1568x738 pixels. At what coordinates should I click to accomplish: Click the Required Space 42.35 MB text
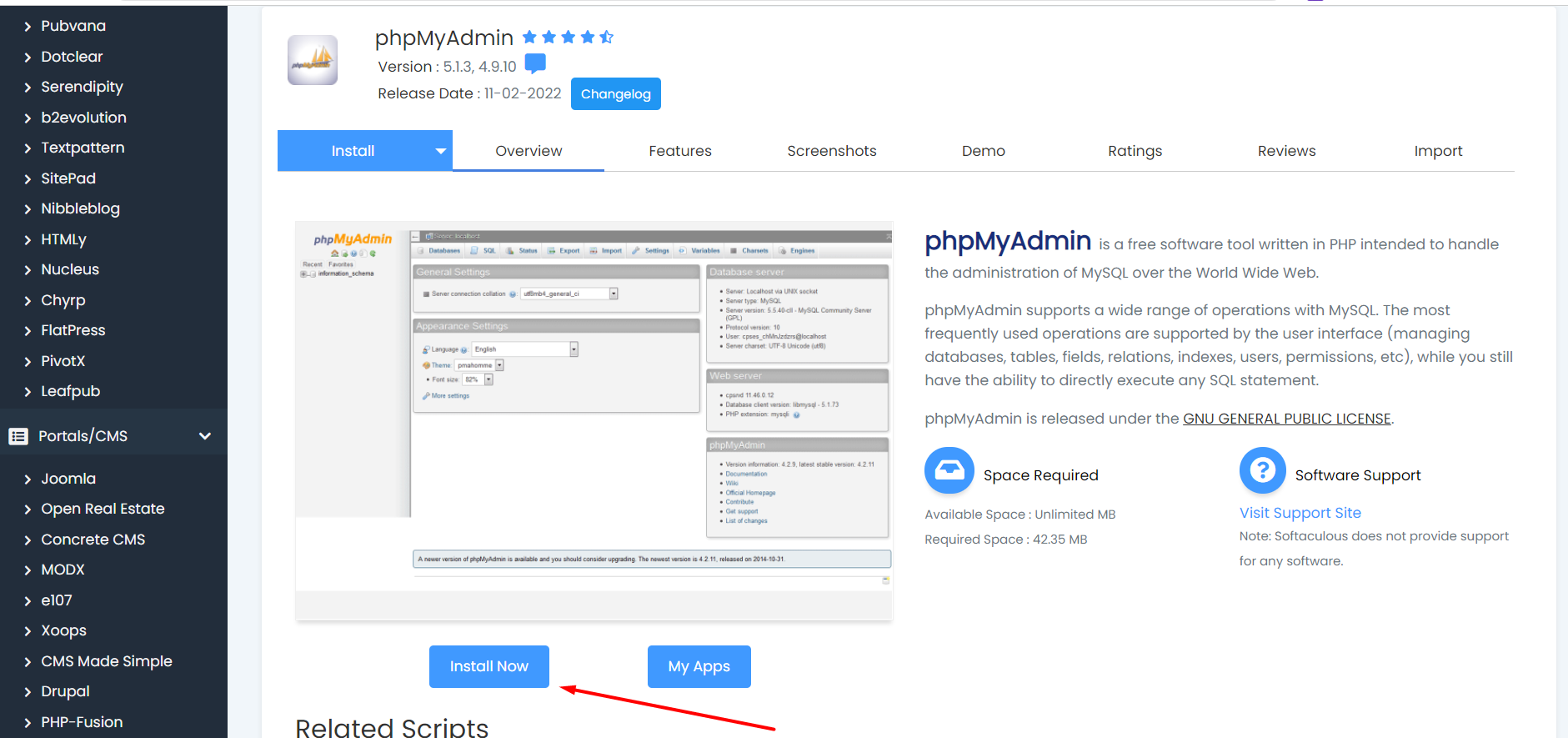(1006, 540)
